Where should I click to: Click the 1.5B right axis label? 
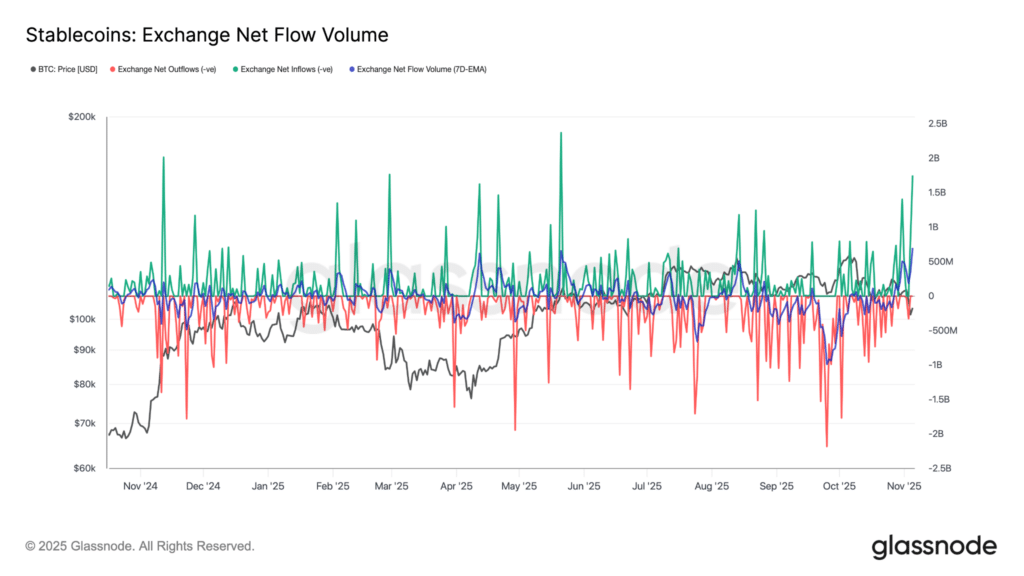(937, 193)
